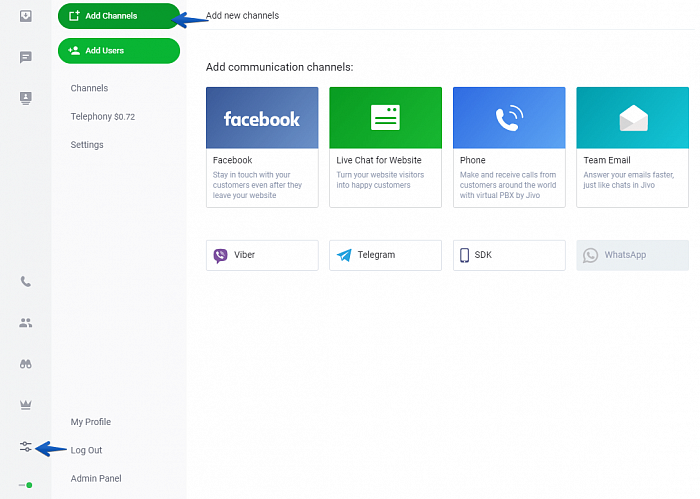Open the team people sidebar icon

click(25, 323)
